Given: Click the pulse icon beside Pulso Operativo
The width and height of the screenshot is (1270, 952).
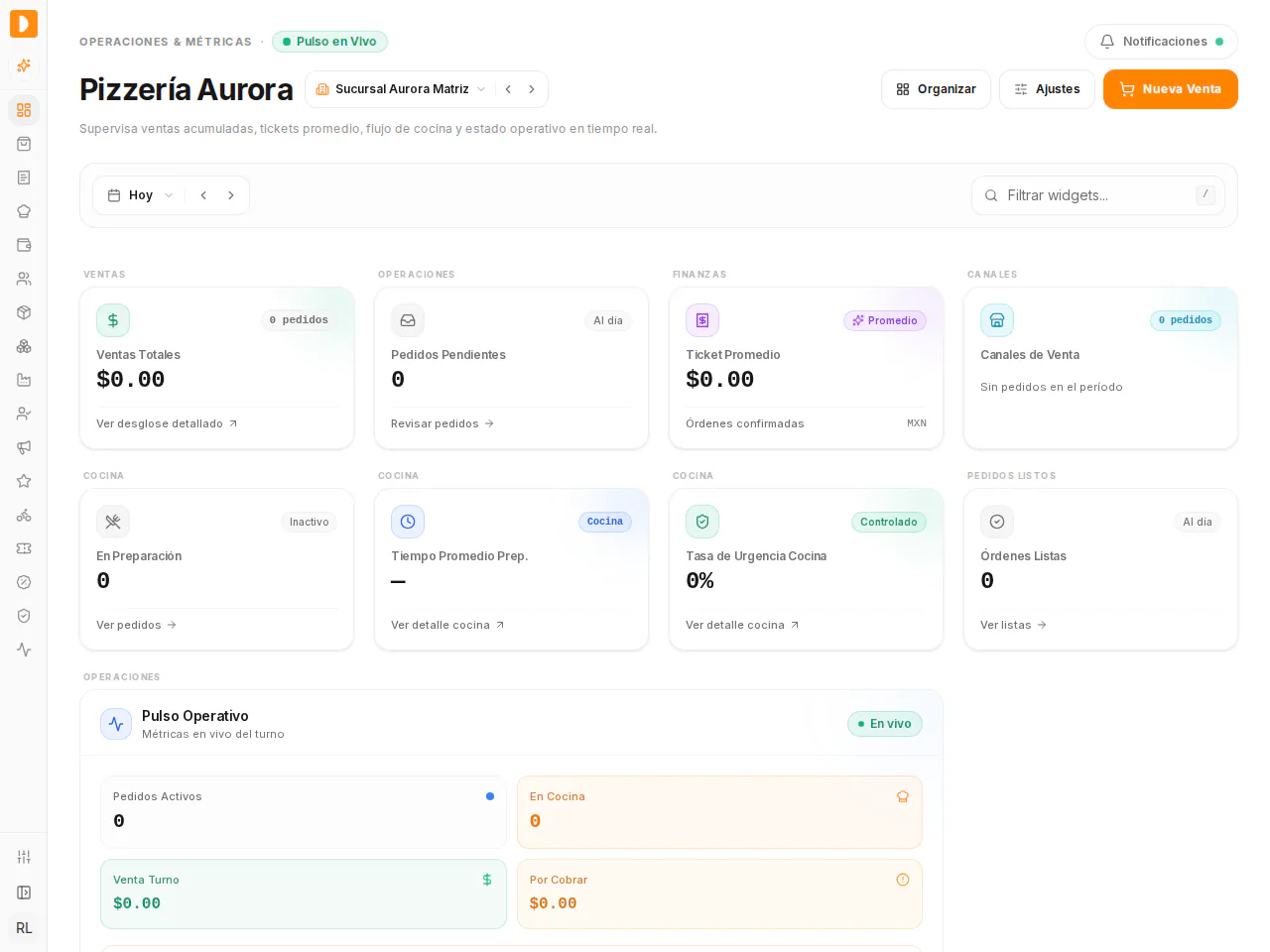Looking at the screenshot, I should pyautogui.click(x=116, y=724).
